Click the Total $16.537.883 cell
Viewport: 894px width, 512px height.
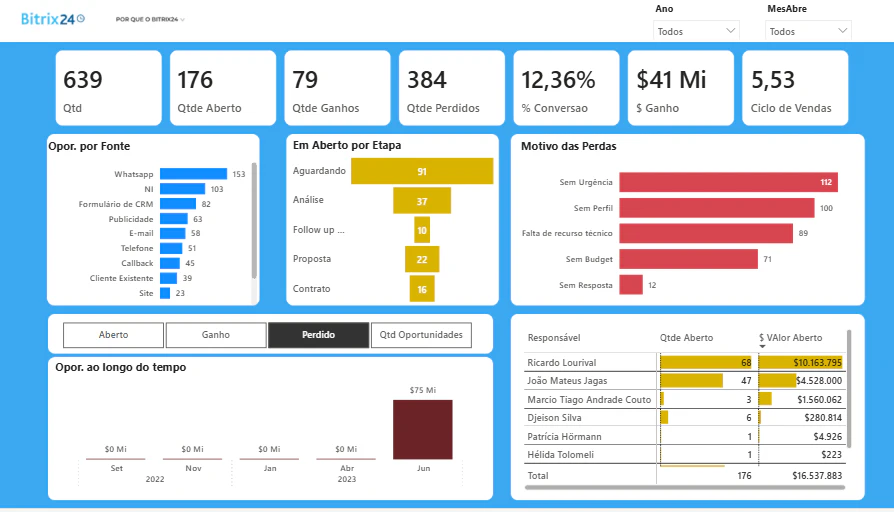point(817,476)
